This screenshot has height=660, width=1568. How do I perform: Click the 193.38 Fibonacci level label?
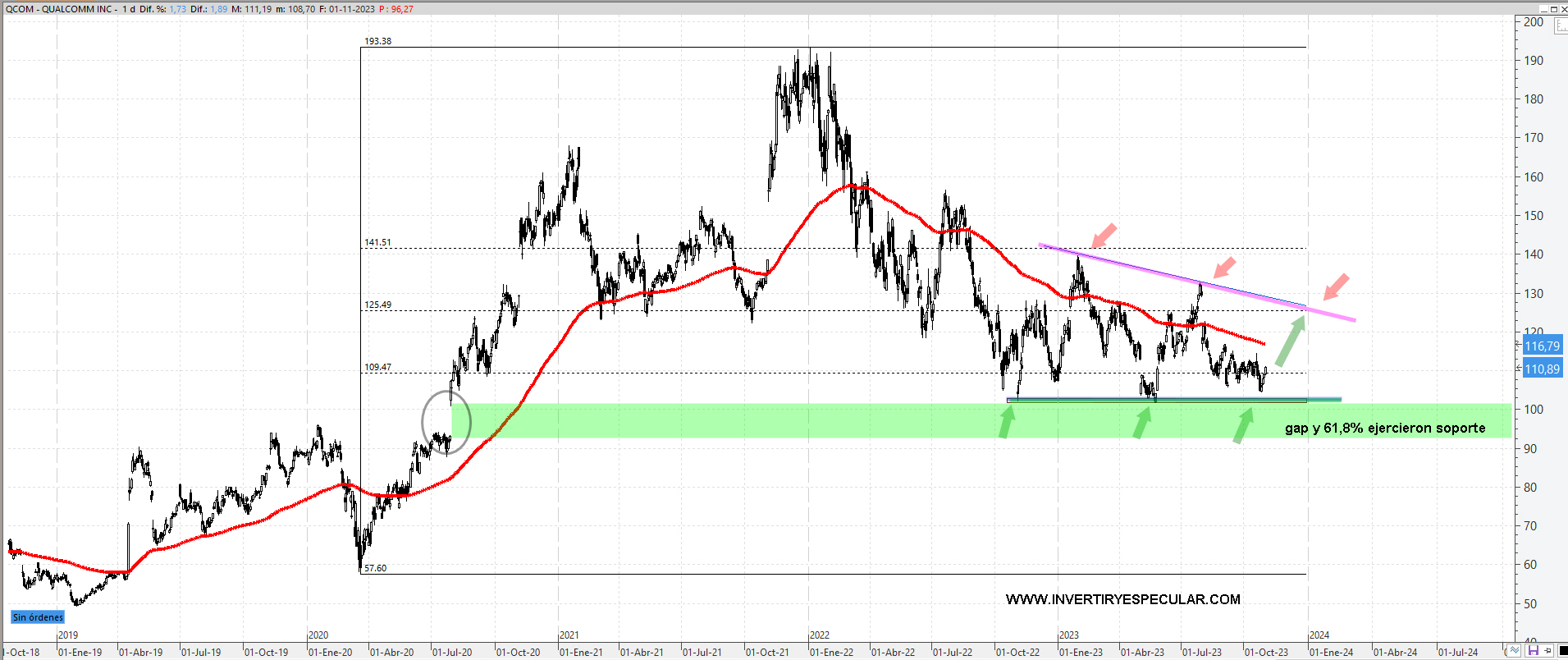(x=377, y=41)
